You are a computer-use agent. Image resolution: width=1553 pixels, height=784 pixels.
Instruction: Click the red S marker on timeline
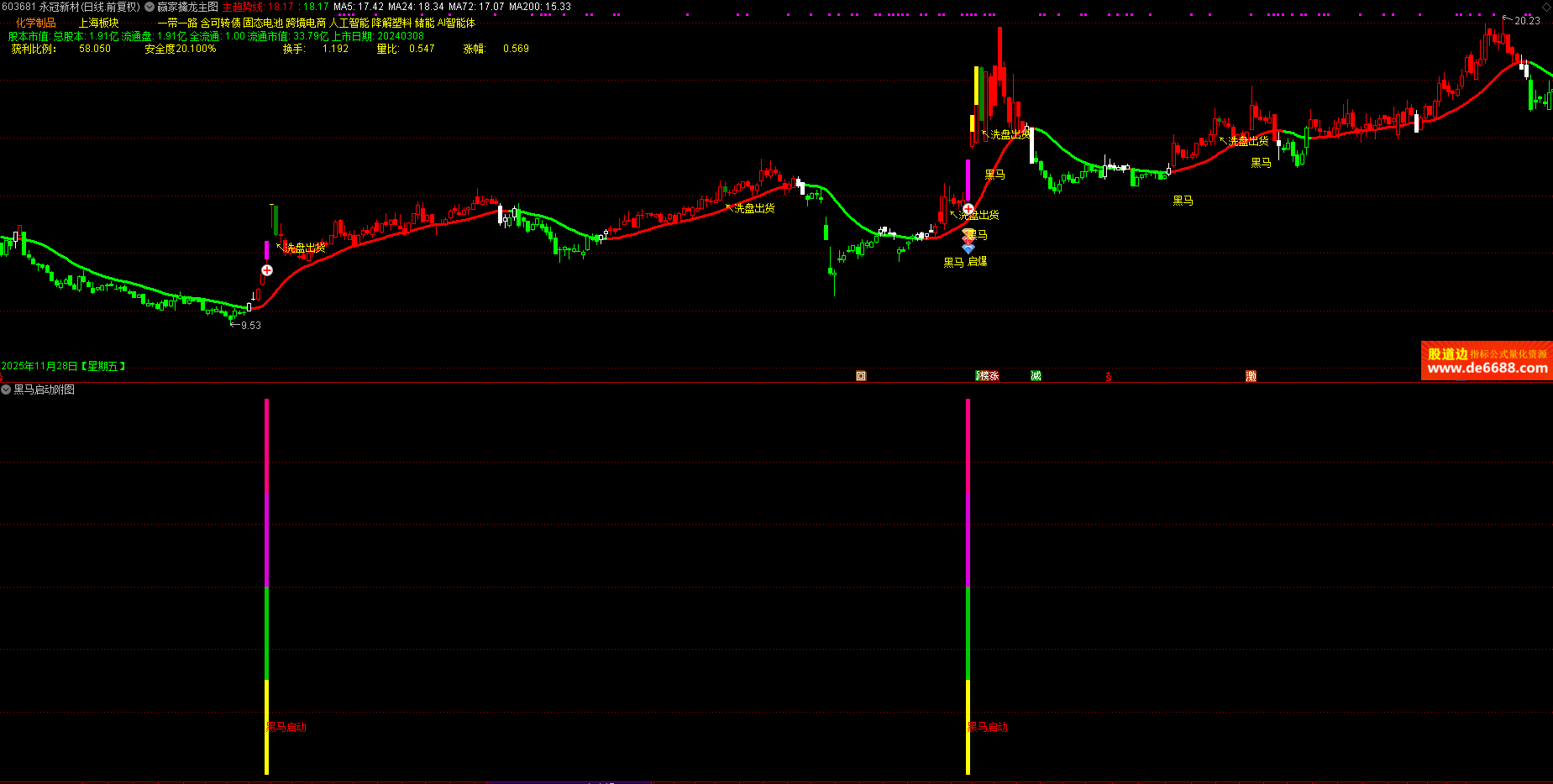coord(1109,377)
